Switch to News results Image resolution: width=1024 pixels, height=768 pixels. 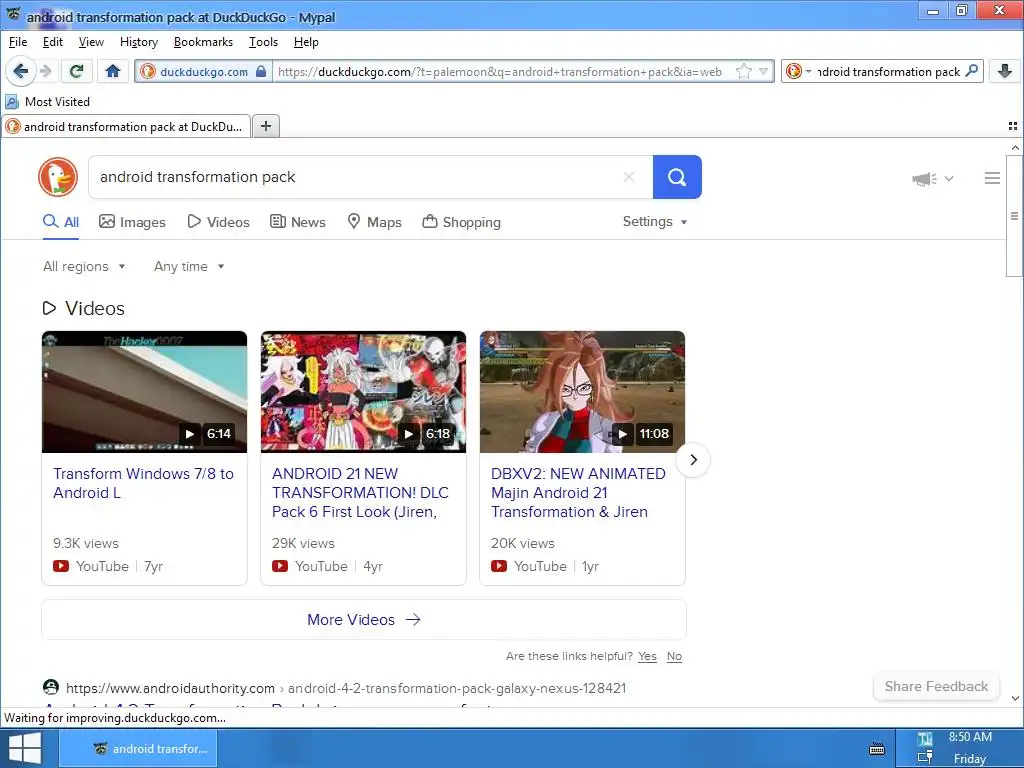click(298, 222)
